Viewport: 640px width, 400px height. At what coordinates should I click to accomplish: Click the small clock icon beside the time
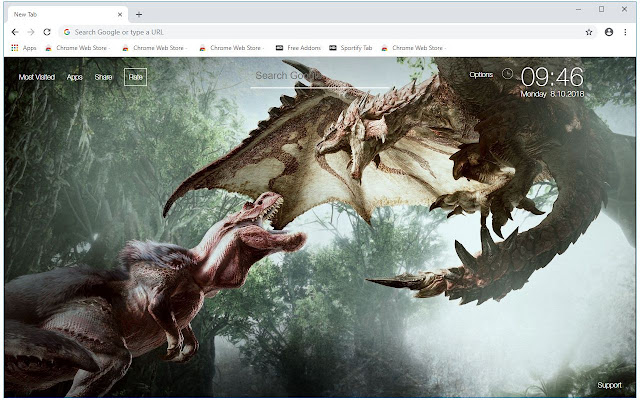click(507, 73)
